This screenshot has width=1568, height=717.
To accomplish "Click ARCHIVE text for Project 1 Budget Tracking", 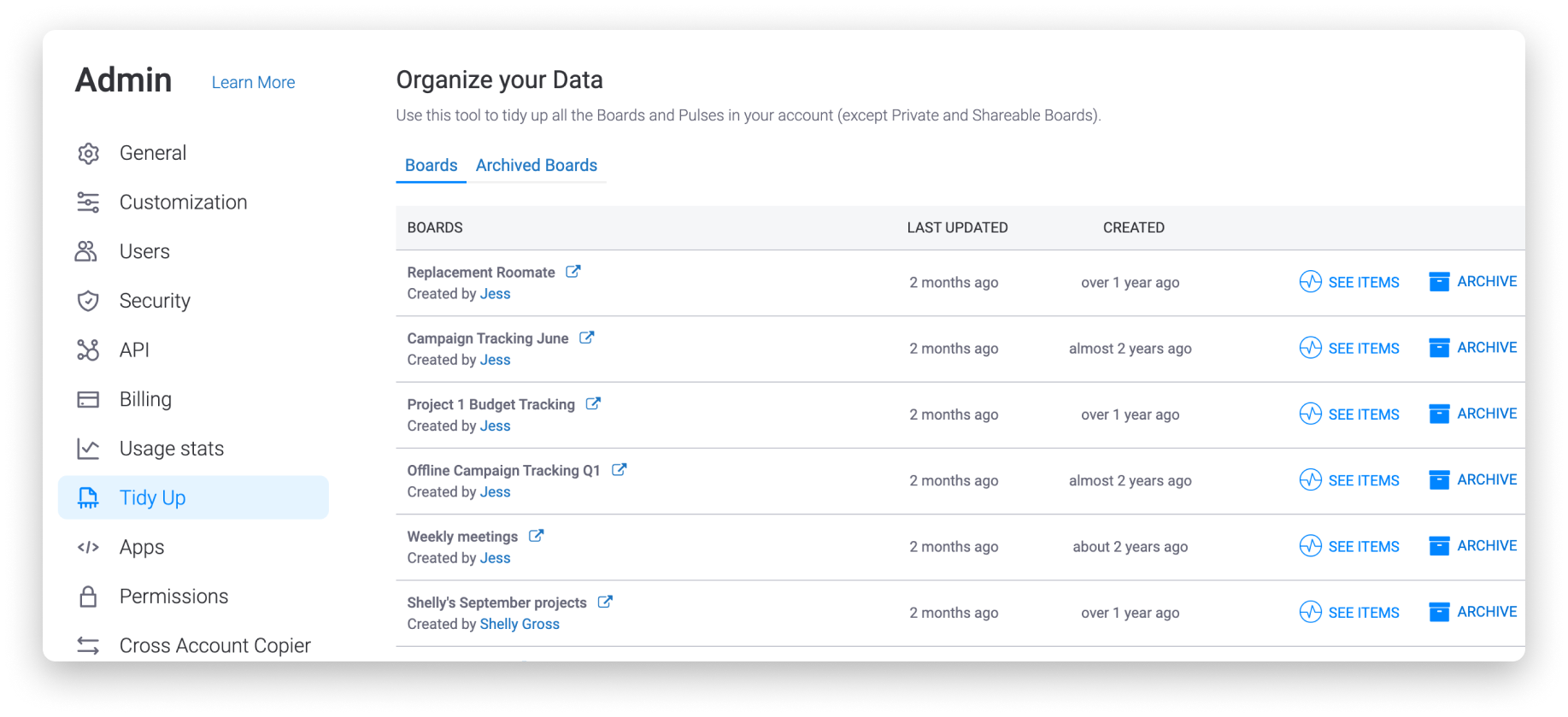I will point(1487,414).
